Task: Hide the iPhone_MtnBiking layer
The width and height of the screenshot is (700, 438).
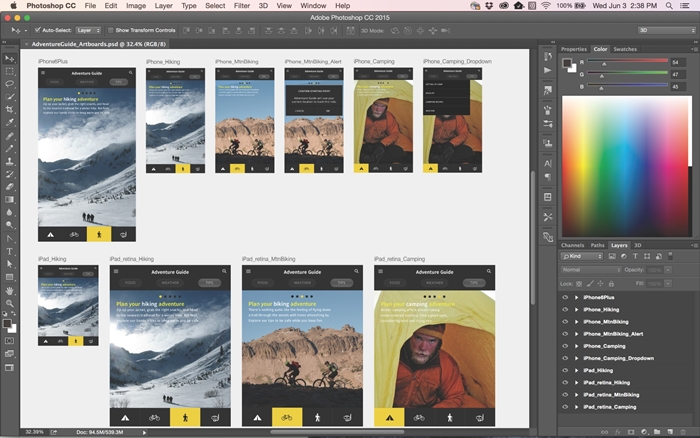Action: (x=565, y=321)
